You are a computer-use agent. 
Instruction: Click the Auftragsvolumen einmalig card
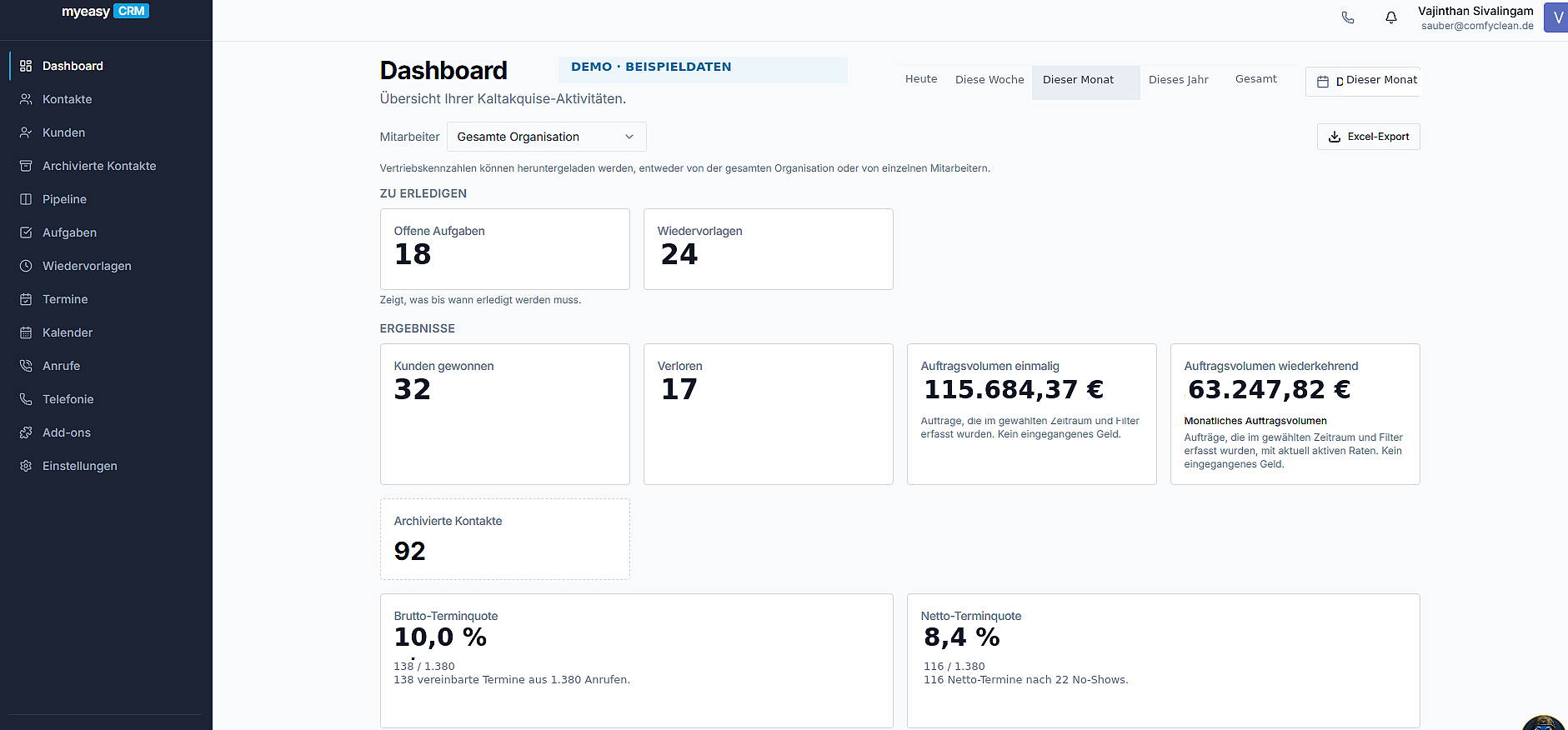[1032, 414]
